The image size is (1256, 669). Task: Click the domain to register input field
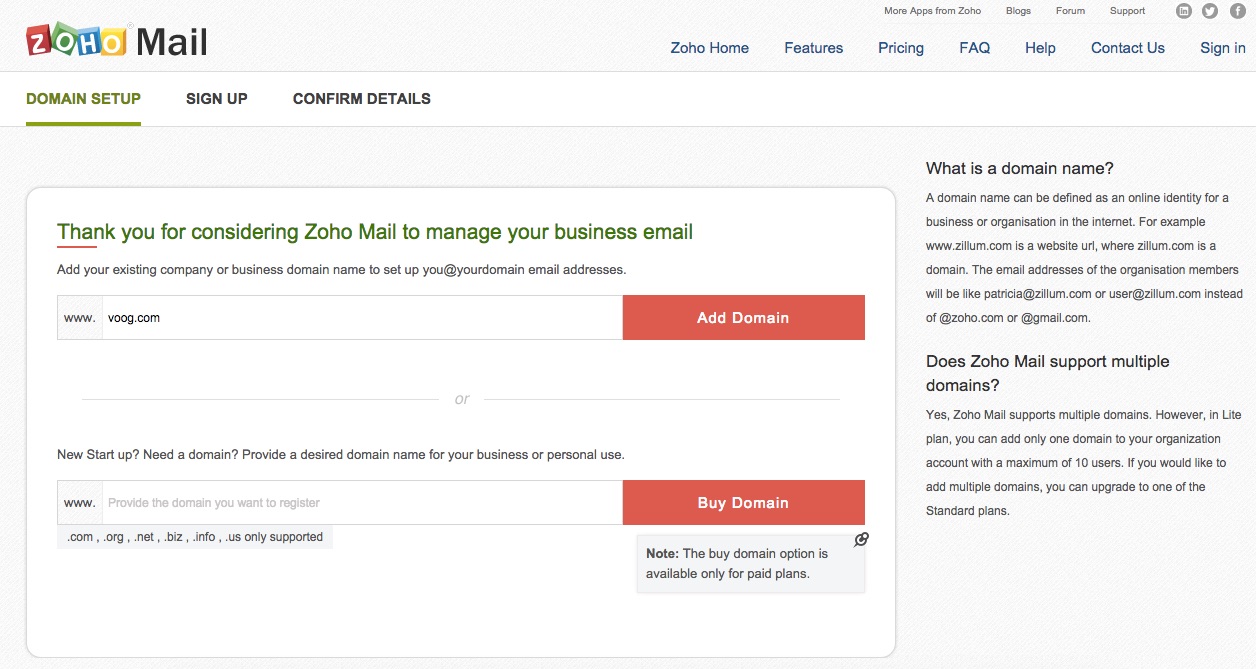point(360,503)
